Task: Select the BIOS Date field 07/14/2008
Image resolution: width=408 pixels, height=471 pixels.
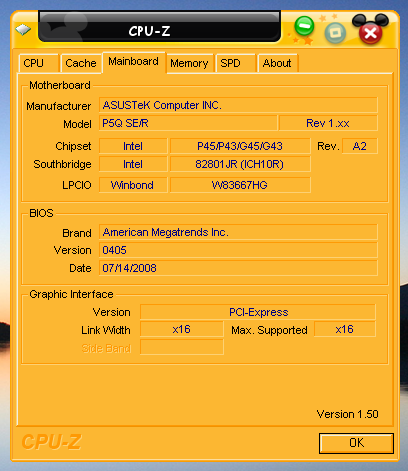Action: tap(238, 268)
